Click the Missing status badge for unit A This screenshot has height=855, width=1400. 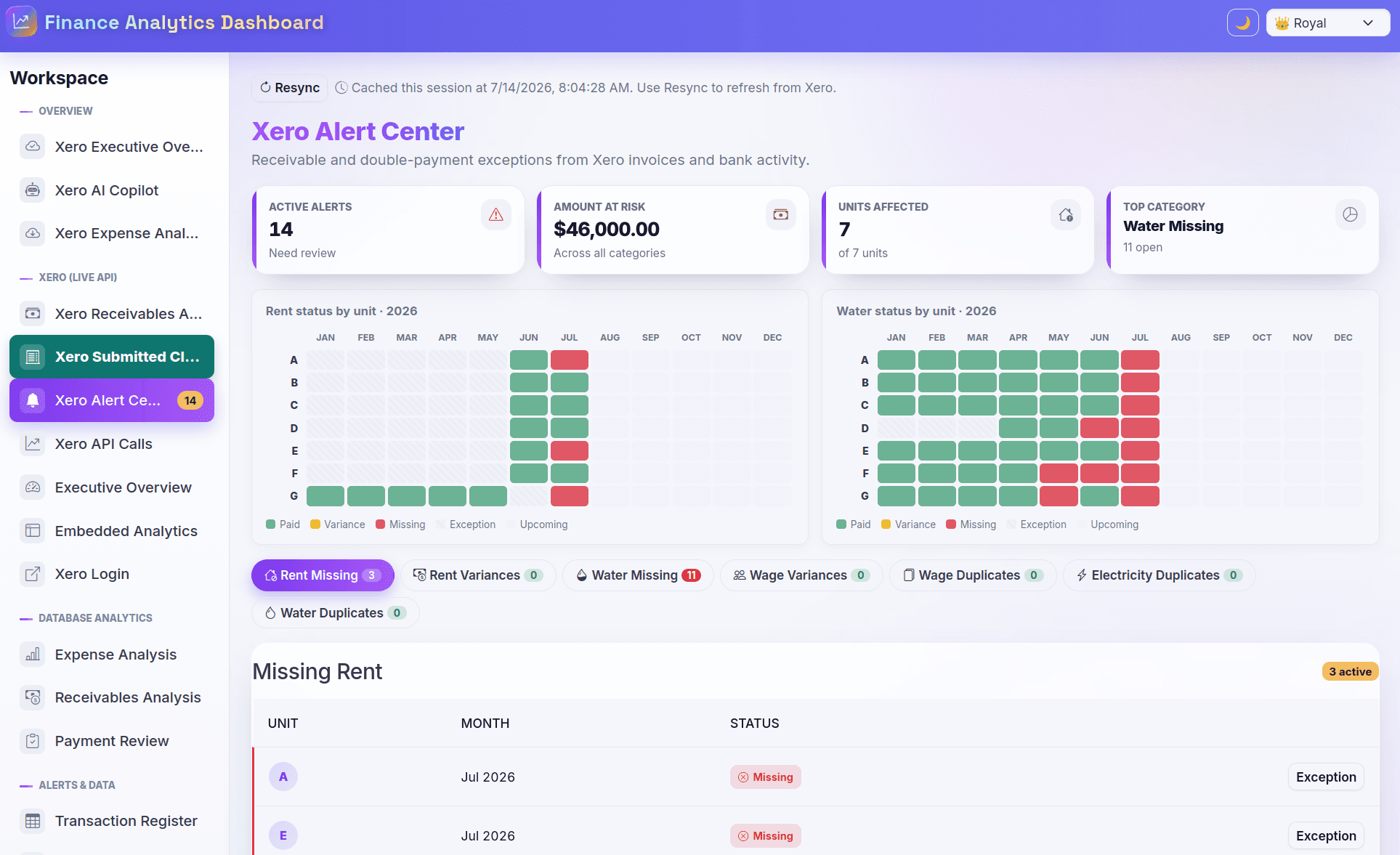click(x=766, y=777)
